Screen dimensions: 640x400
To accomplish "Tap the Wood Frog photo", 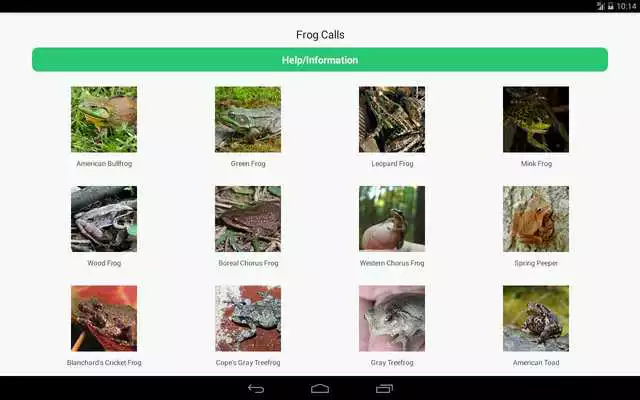I will point(104,219).
